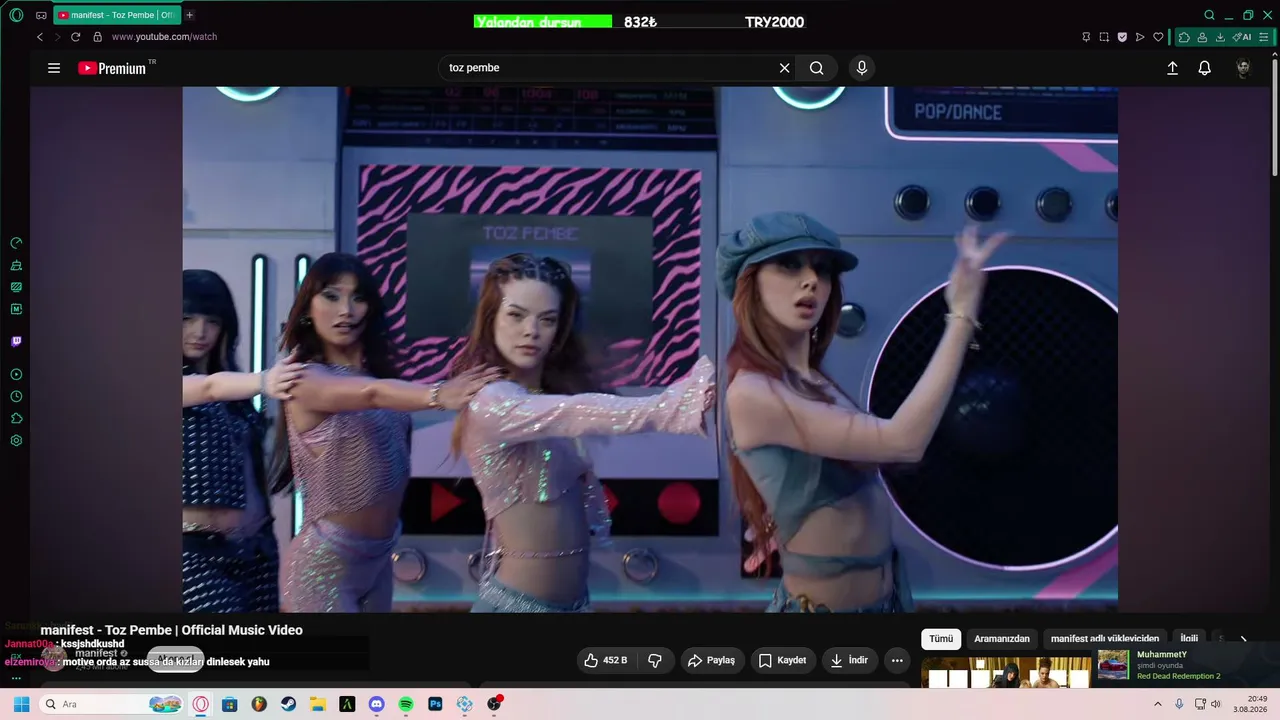This screenshot has height=720, width=1280.
Task: Switch to the manifest - Toz Pembe tab
Action: 116,15
